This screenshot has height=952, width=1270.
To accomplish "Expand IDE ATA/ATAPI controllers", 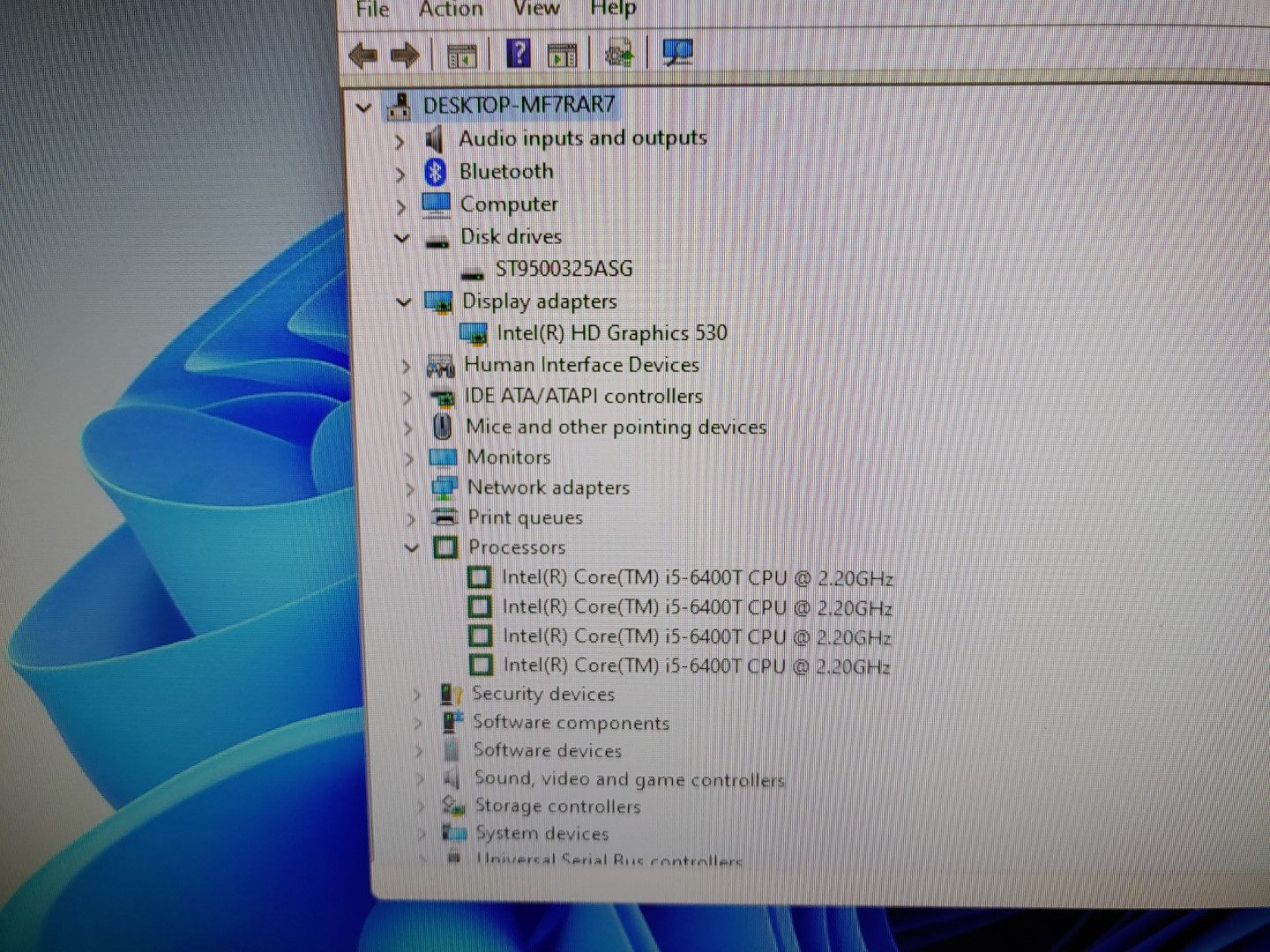I will (407, 398).
